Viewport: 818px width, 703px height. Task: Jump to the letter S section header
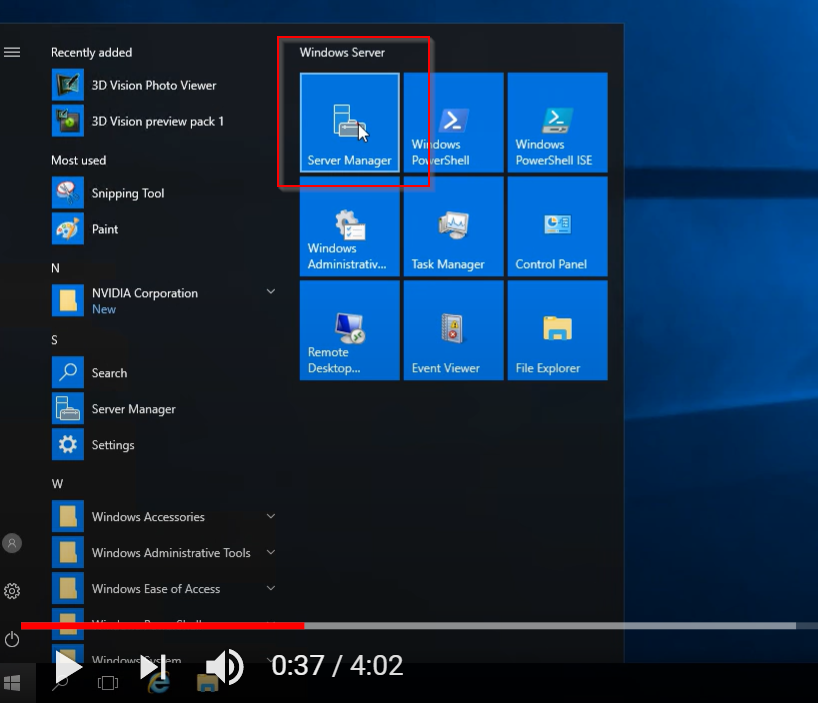tap(54, 340)
